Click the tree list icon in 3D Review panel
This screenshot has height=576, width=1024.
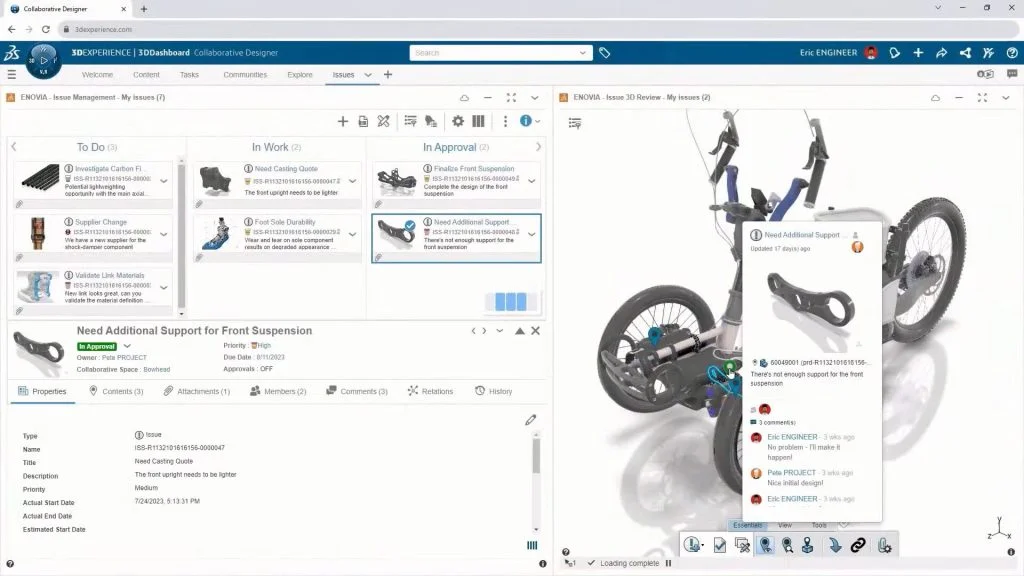point(575,123)
